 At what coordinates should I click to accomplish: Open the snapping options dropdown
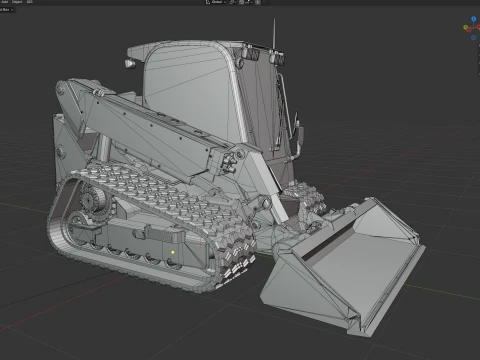pyautogui.click(x=248, y=2)
